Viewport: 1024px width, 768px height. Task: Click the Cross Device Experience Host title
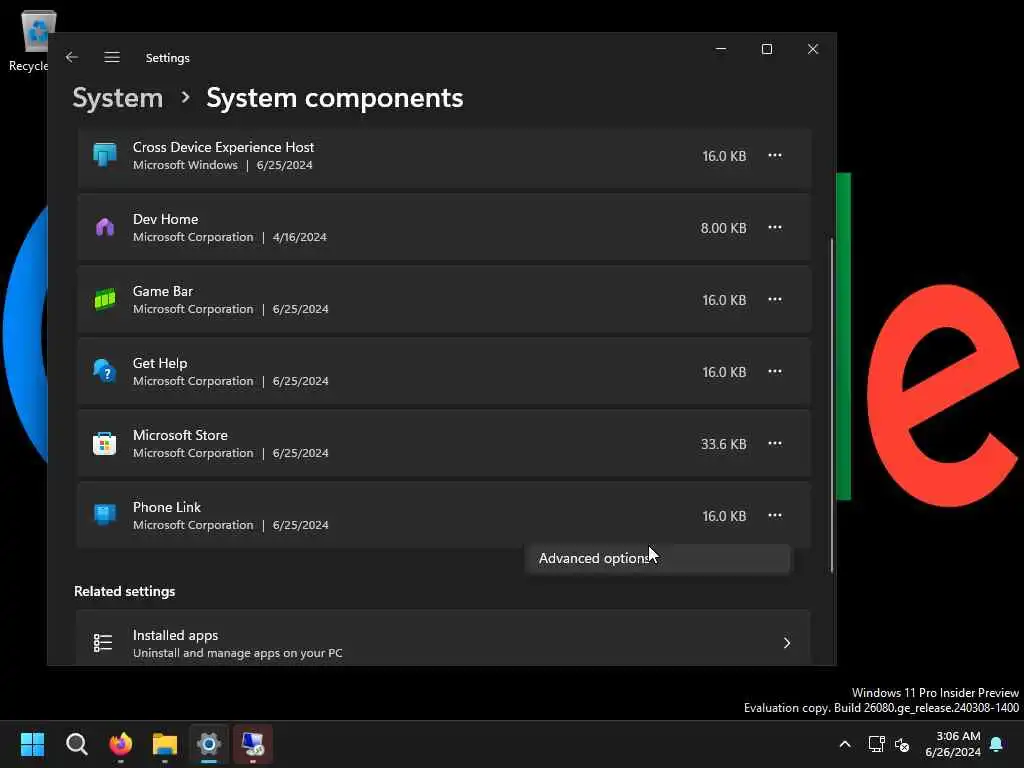(x=223, y=147)
